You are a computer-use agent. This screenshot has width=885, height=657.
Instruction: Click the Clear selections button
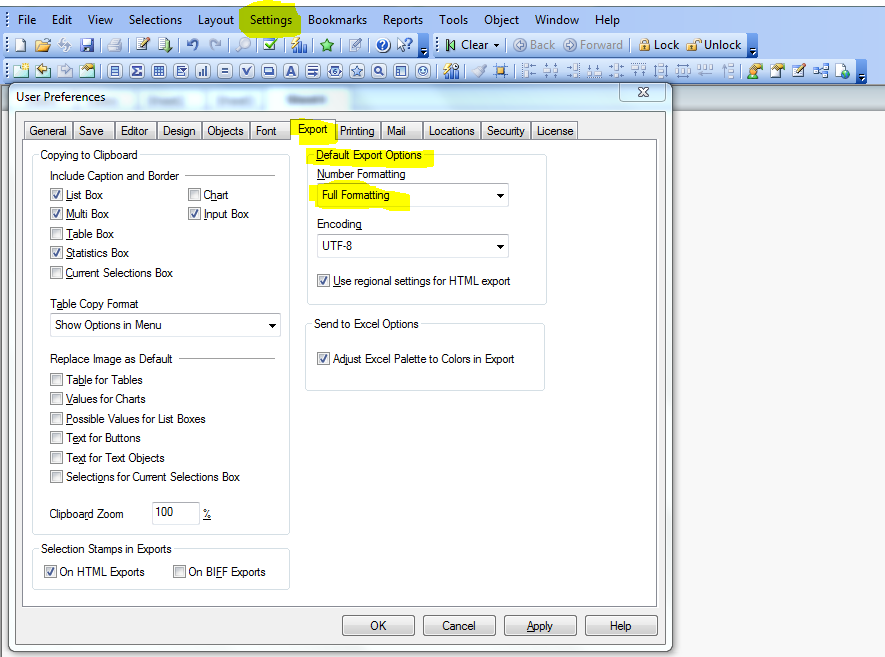click(x=467, y=45)
